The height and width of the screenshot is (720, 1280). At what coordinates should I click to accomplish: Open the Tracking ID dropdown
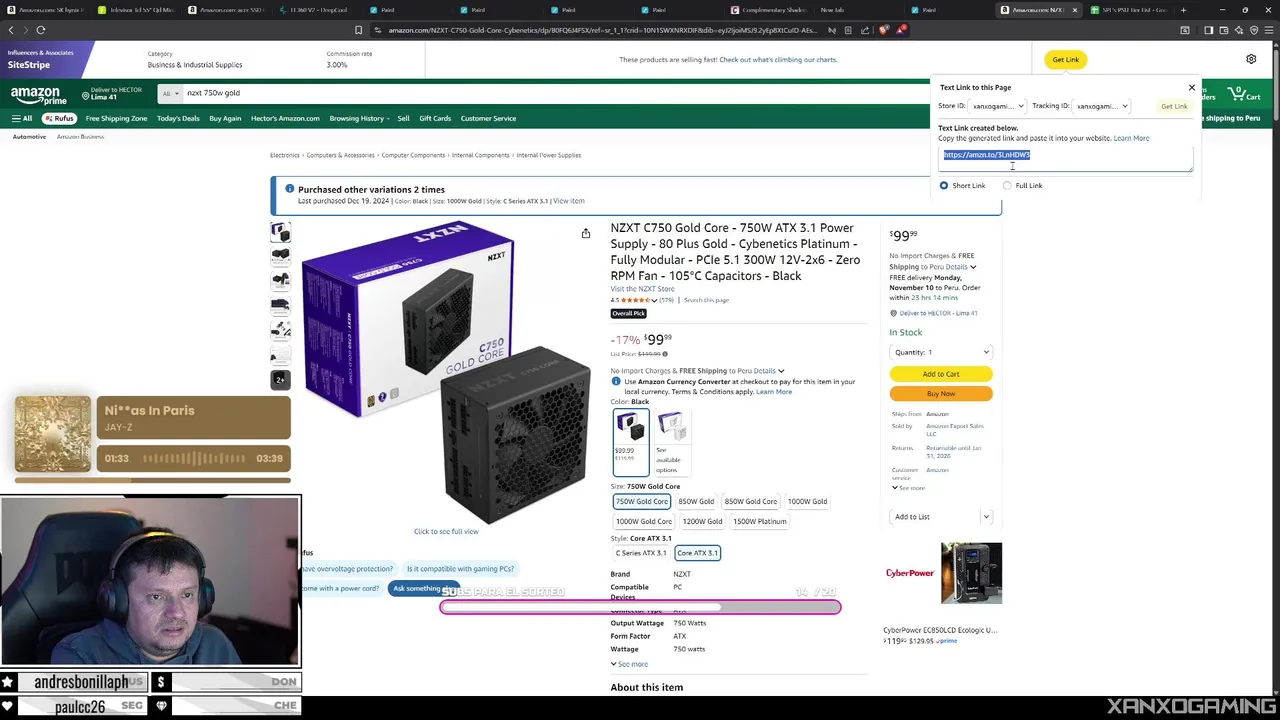[x=1102, y=106]
